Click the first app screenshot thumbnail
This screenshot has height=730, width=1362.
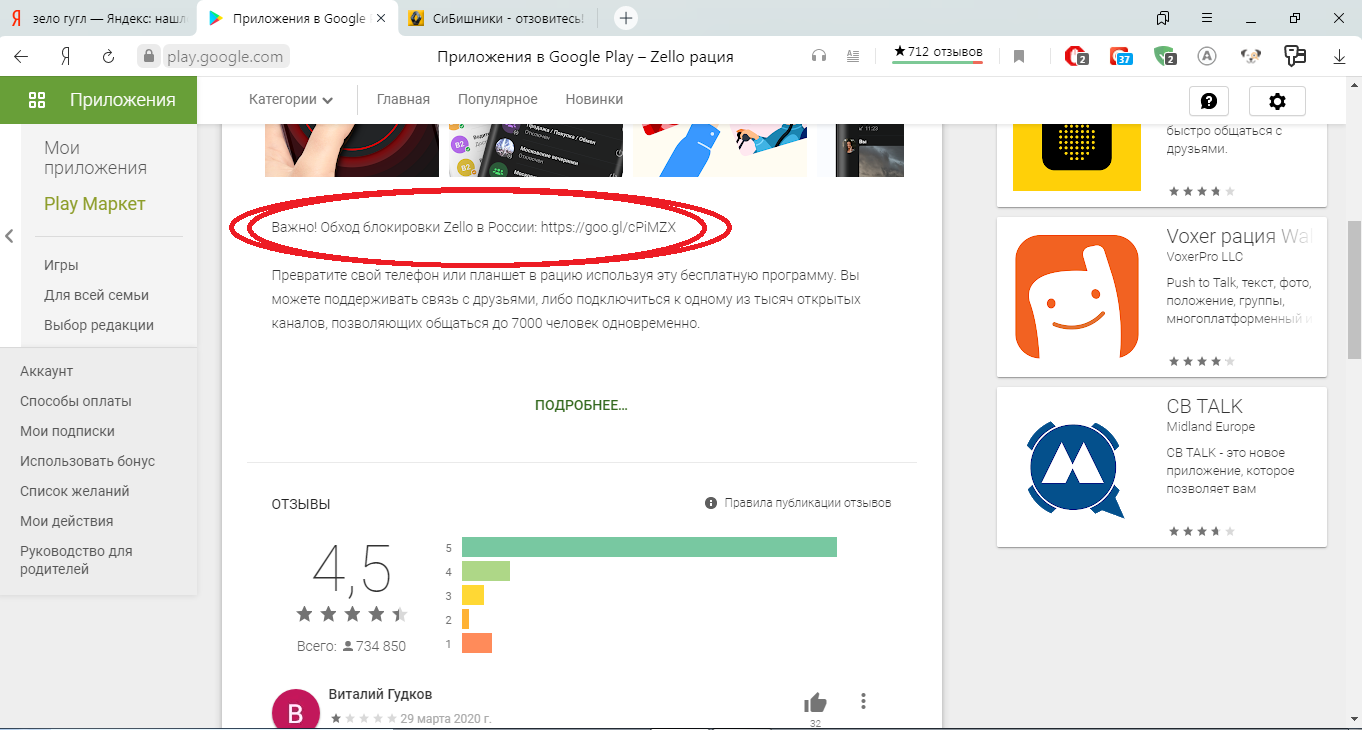coord(352,150)
